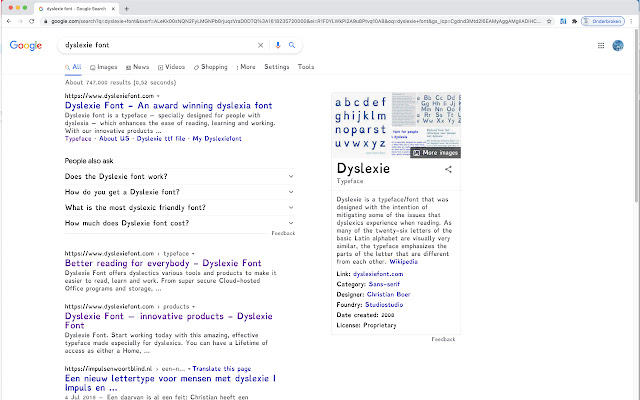Open the Chrome extensions puzzle icon
Screen dimensions: 640x400
pyautogui.click(x=574, y=21)
